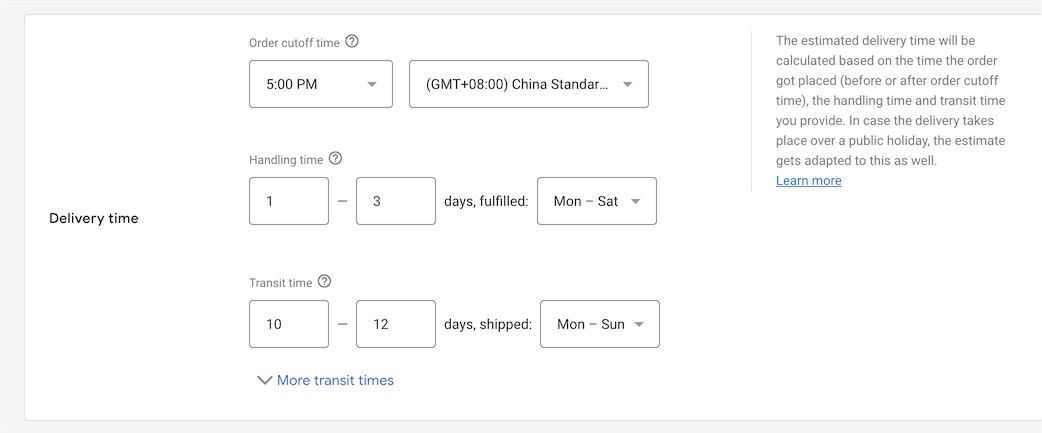
Task: Click the chevron icon beside More transit times
Action: 265,380
